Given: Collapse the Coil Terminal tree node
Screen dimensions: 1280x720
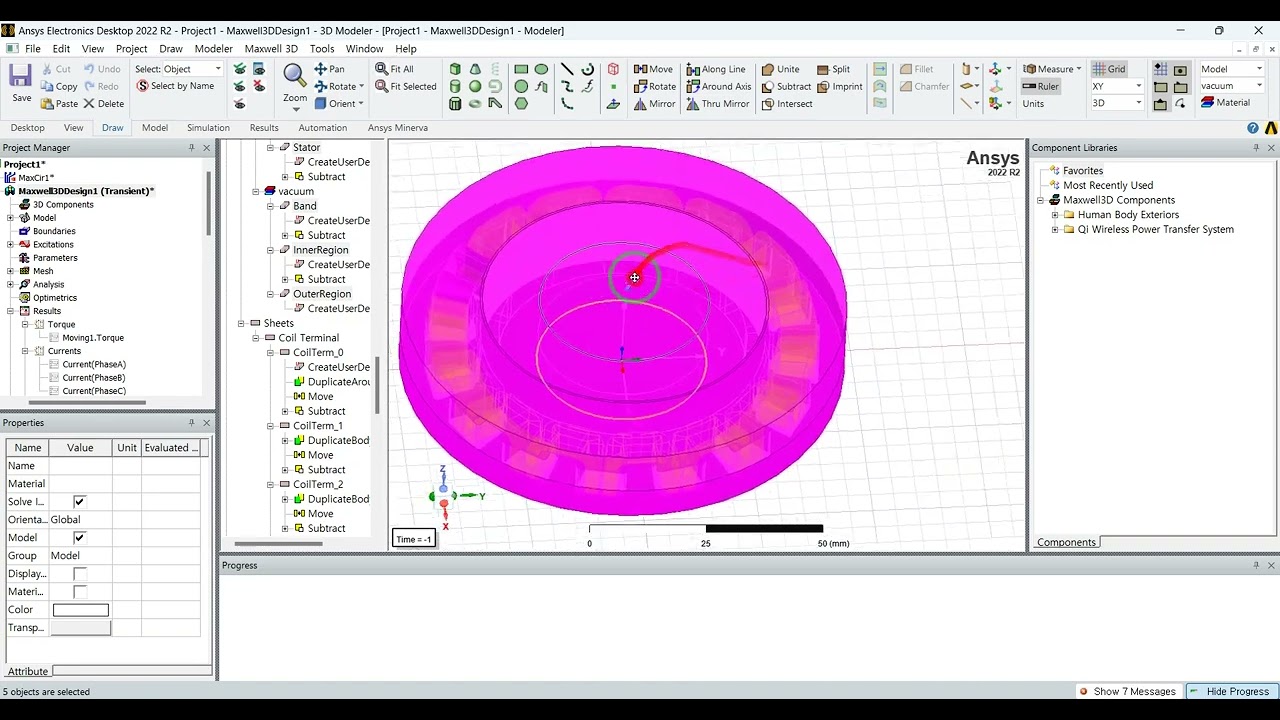Looking at the screenshot, I should (256, 338).
